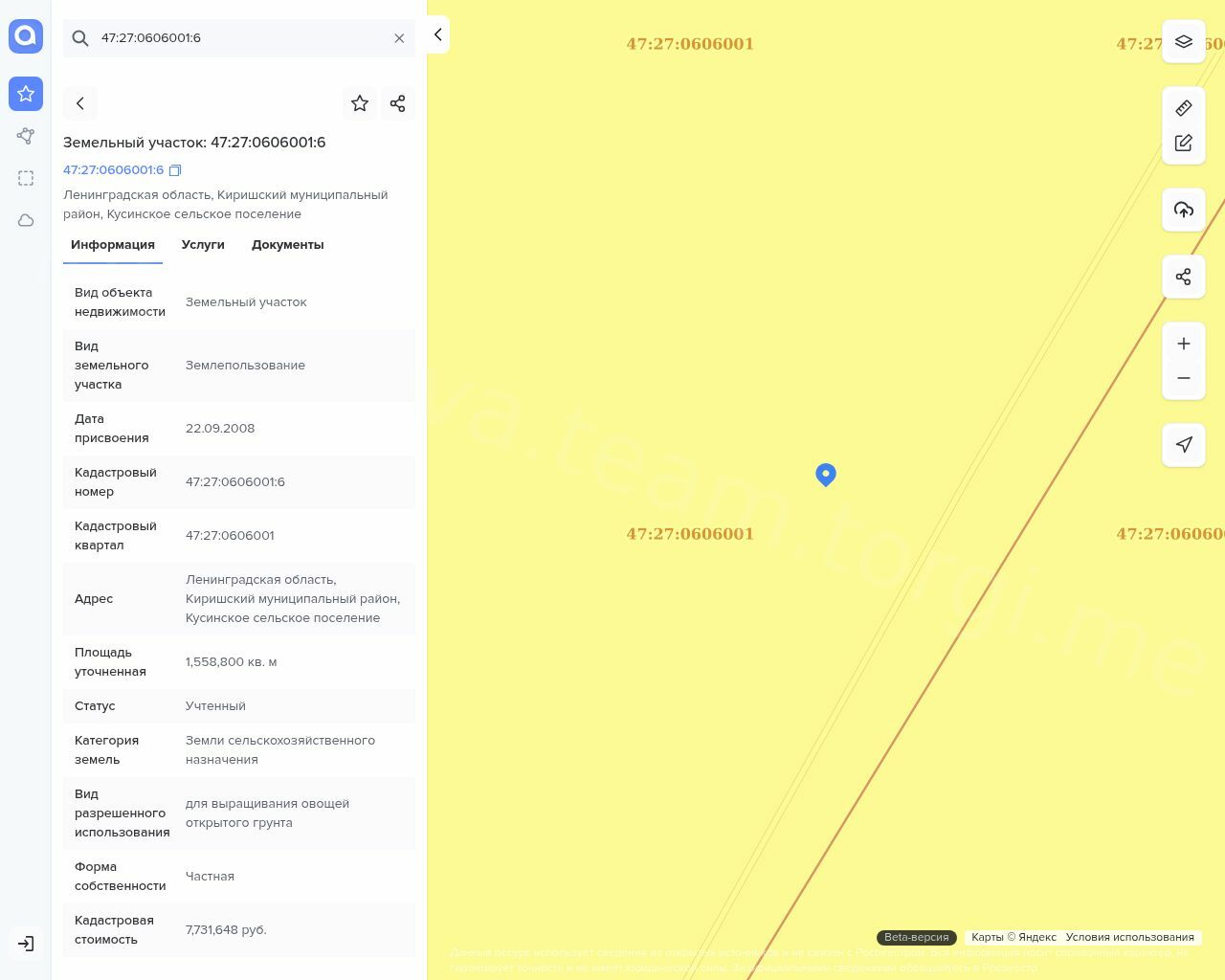Zoom in the map with plus button
Image resolution: width=1225 pixels, height=980 pixels.
coord(1184,344)
